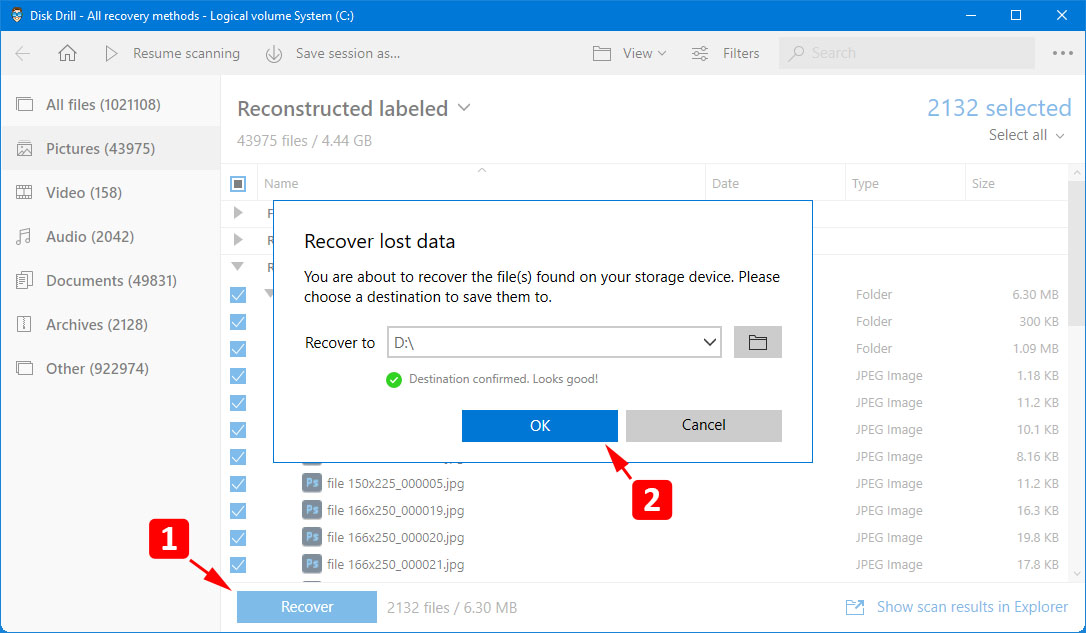This screenshot has height=633, width=1086.
Task: Select file 166x250_000021.jpg name
Action: click(395, 564)
